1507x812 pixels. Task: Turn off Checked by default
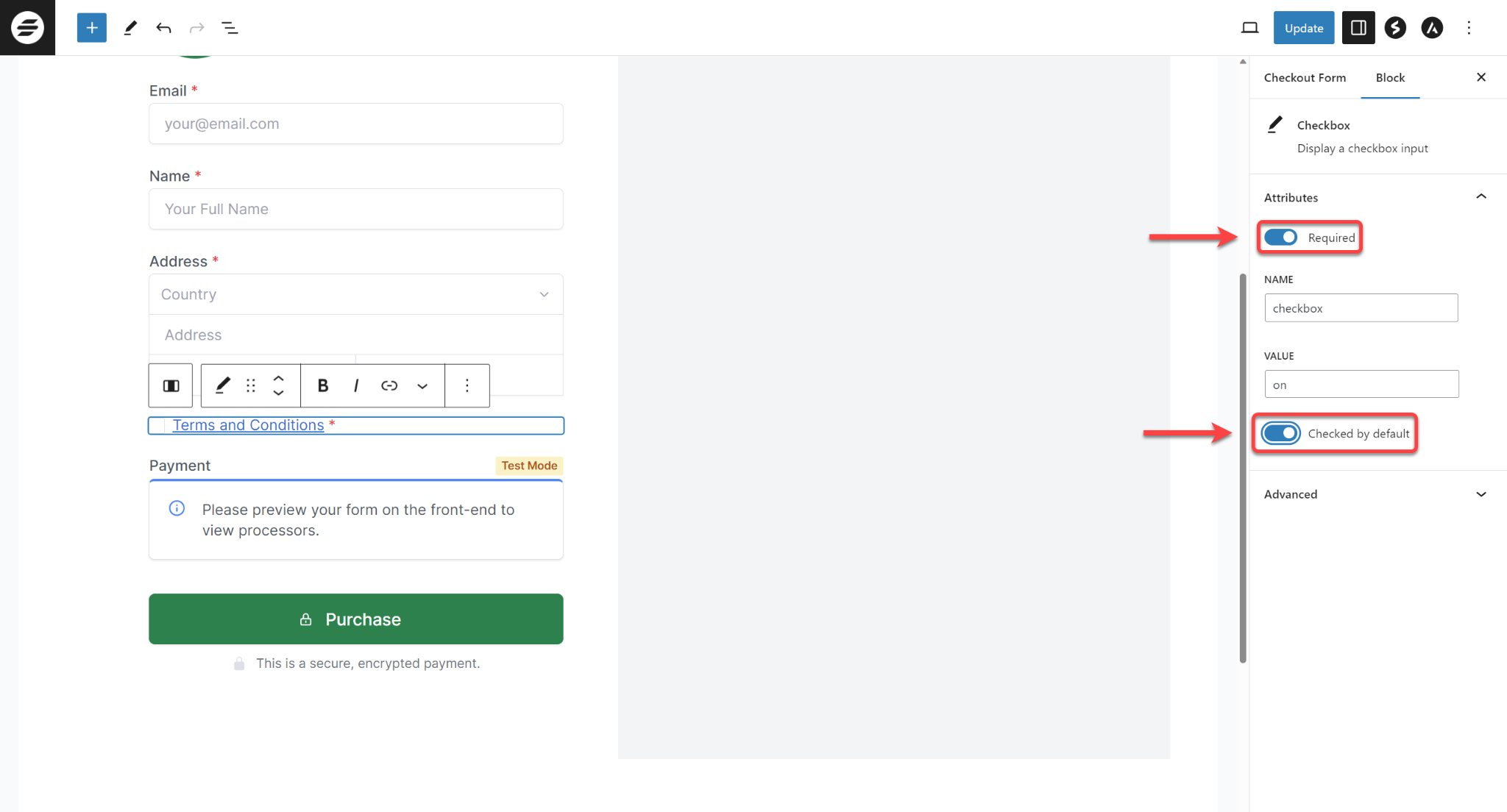(x=1280, y=433)
